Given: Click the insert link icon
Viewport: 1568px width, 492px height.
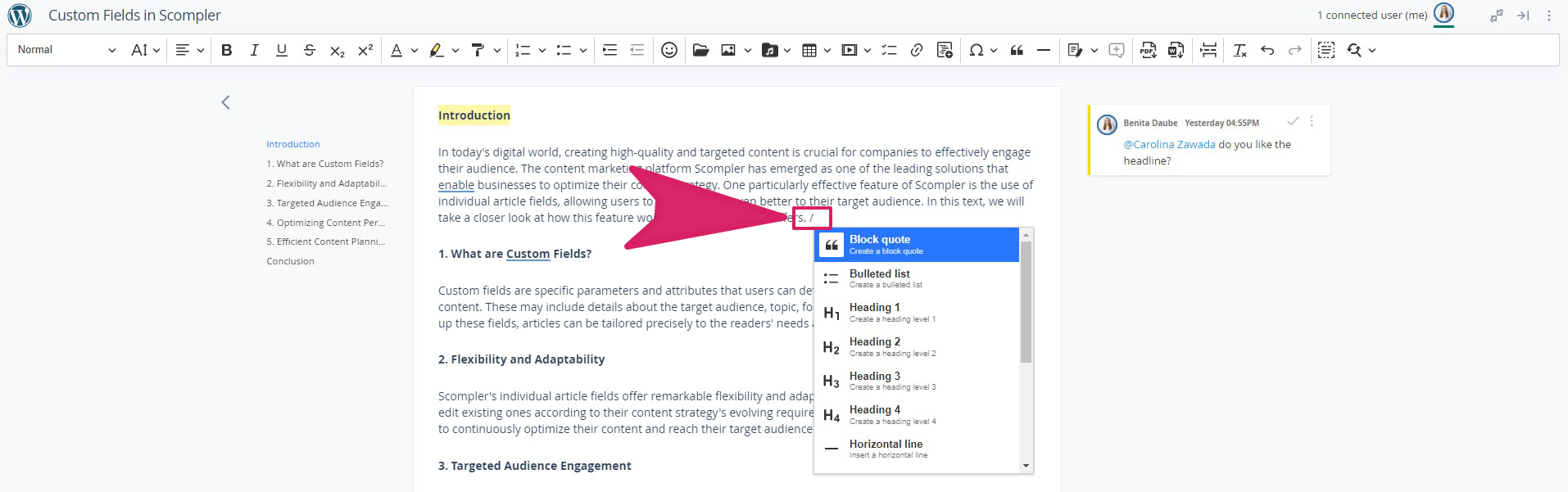Looking at the screenshot, I should click(917, 50).
